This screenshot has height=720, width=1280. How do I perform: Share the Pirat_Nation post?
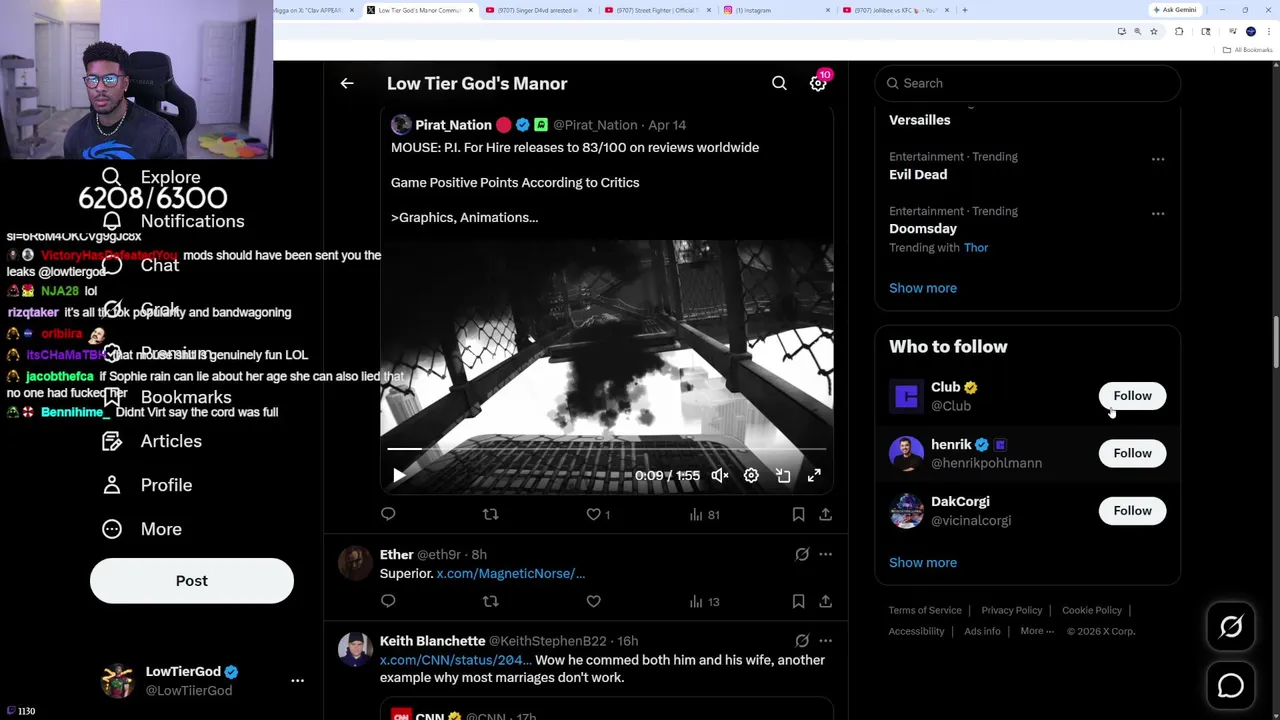pos(825,514)
